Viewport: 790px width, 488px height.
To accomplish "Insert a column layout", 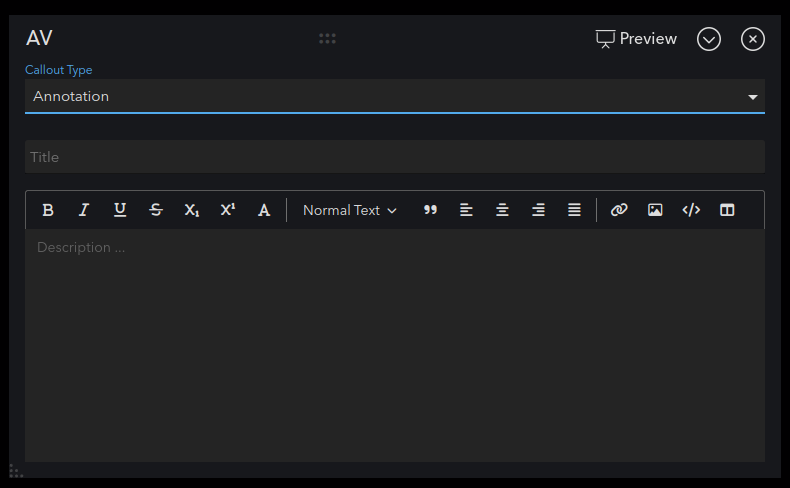I will coord(727,210).
